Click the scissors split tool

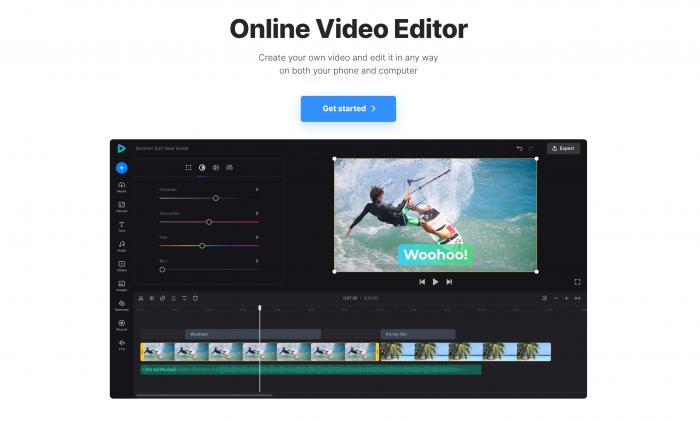tap(141, 298)
